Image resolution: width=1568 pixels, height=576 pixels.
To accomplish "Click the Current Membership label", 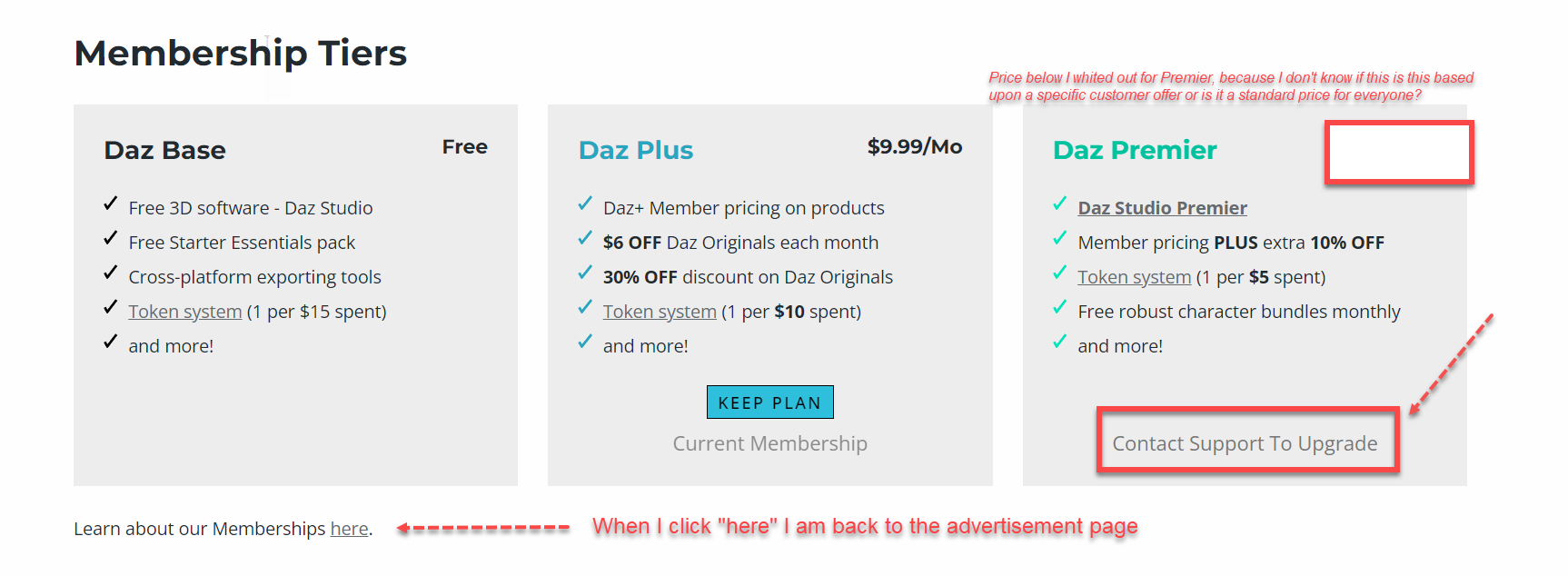I will [x=769, y=443].
